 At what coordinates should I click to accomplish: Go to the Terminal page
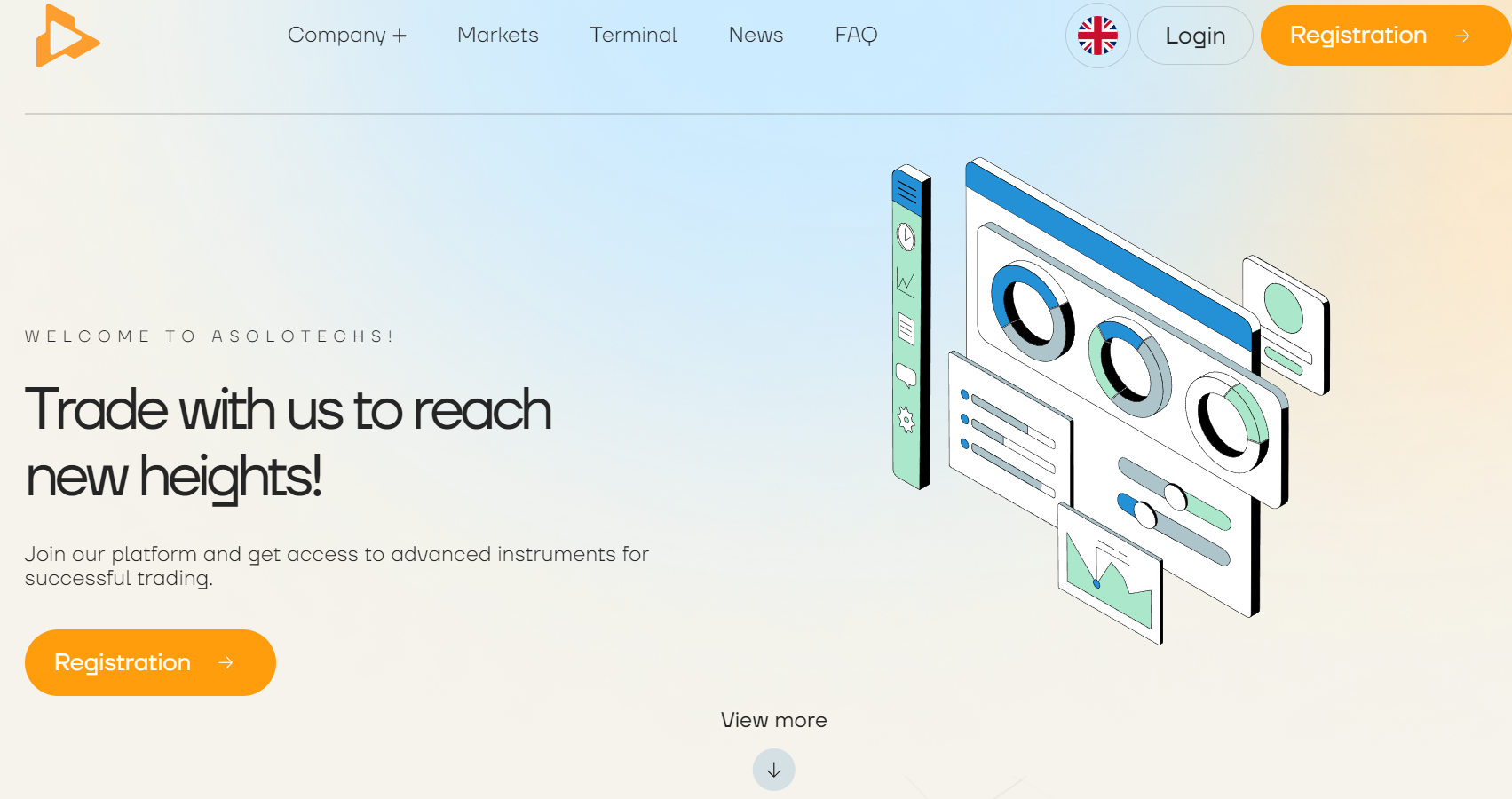pos(633,36)
